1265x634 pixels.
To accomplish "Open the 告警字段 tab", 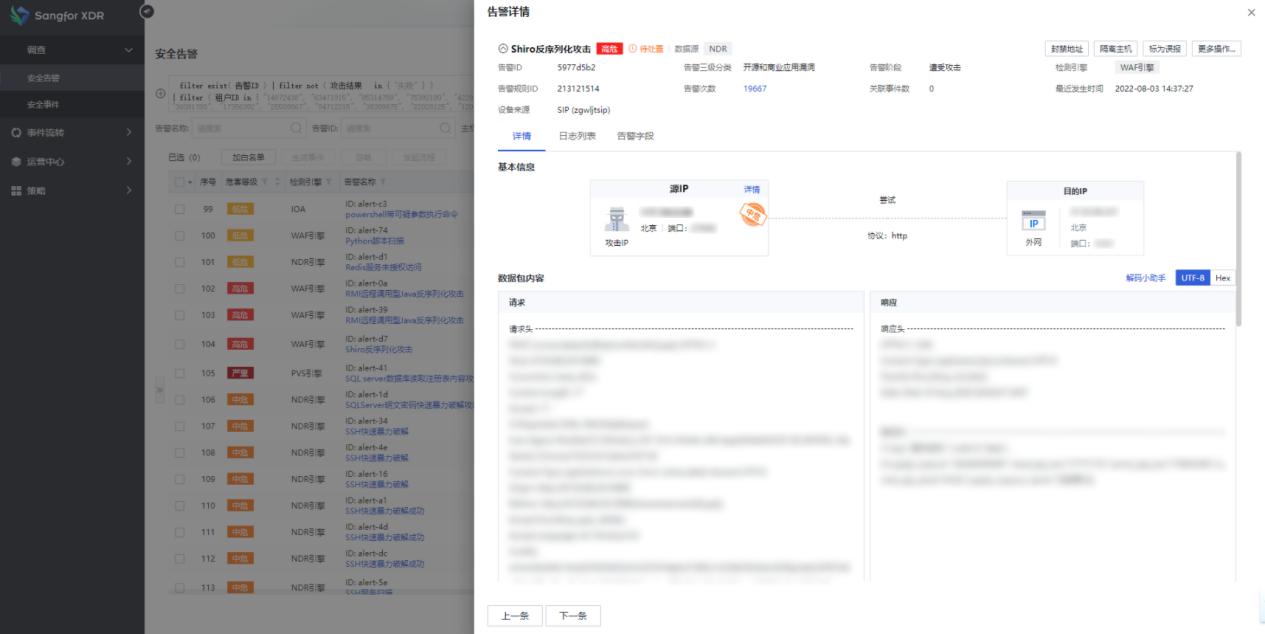I will (635, 135).
